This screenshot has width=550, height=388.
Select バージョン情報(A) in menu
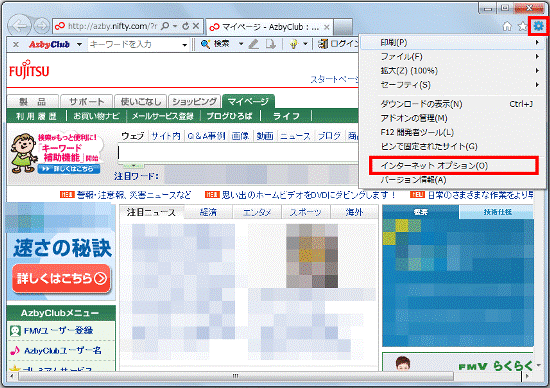pos(451,180)
